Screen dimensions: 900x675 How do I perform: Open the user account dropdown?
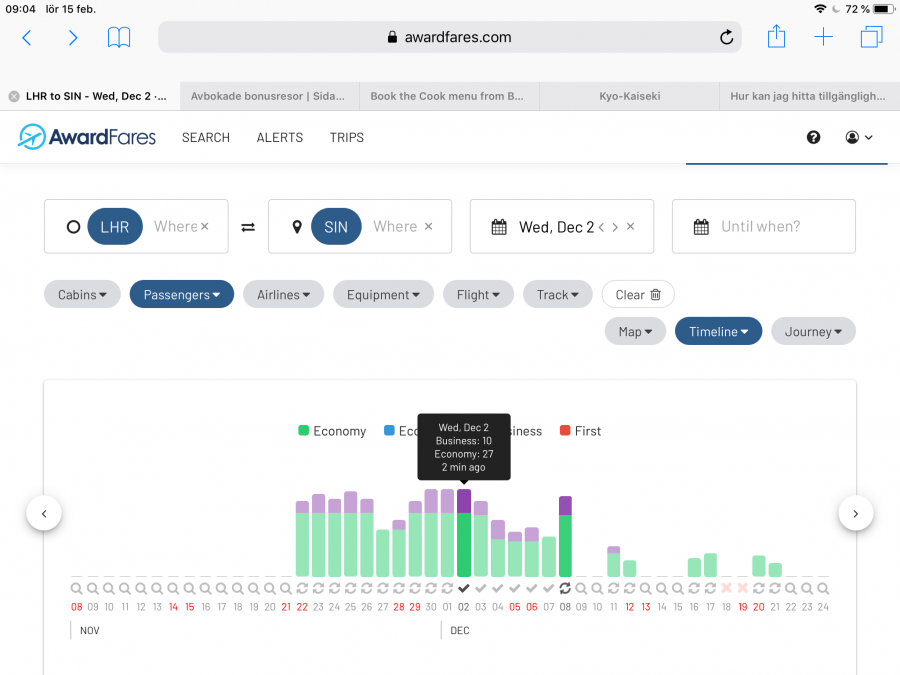coord(858,137)
